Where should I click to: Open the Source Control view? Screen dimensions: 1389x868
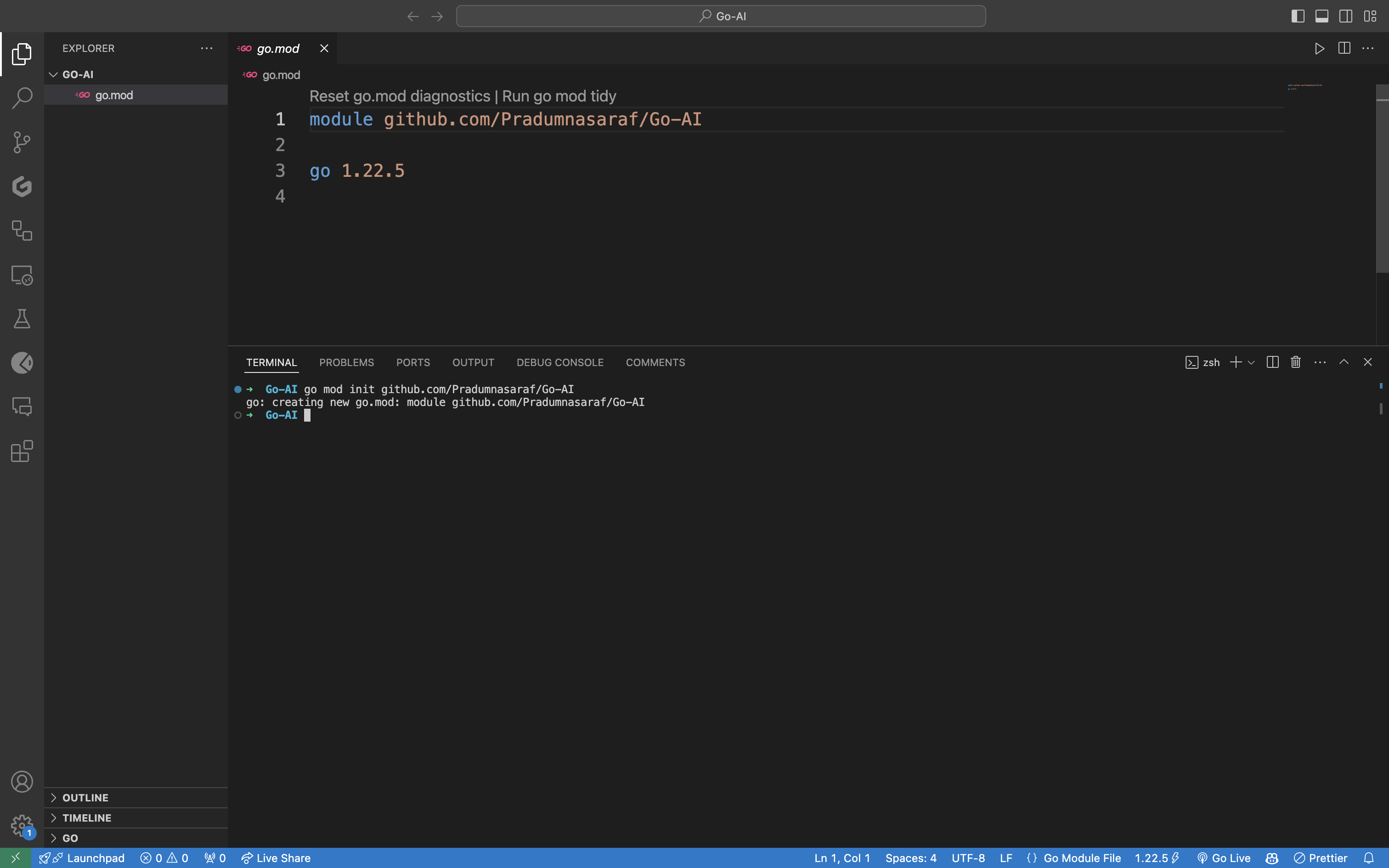click(22, 142)
